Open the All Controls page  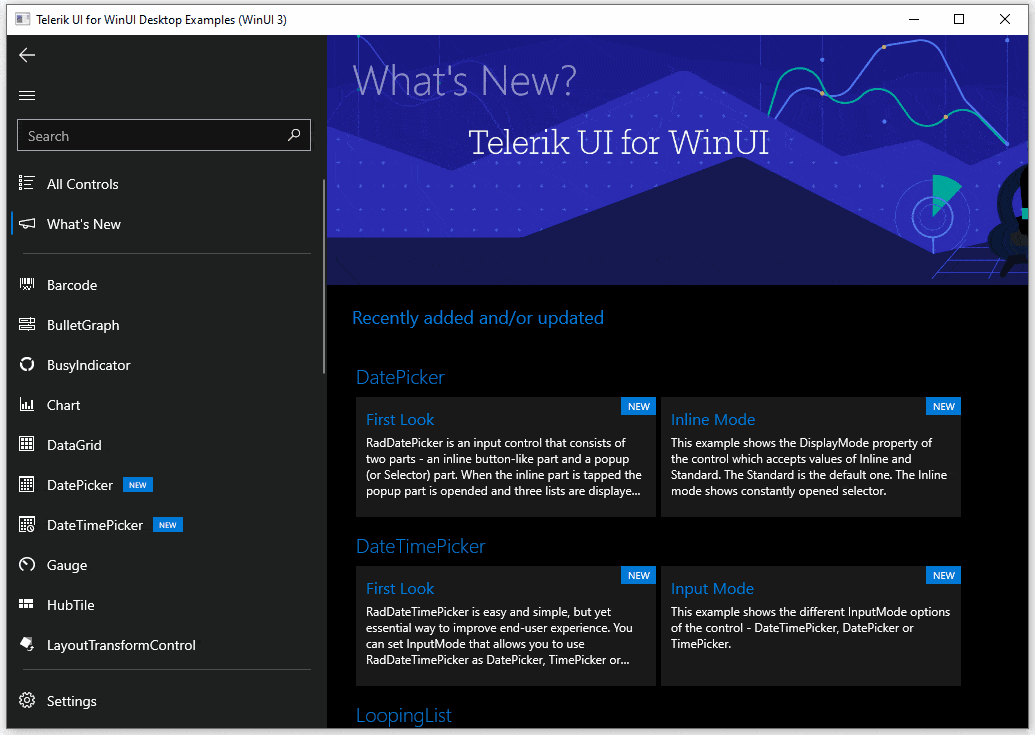[83, 184]
